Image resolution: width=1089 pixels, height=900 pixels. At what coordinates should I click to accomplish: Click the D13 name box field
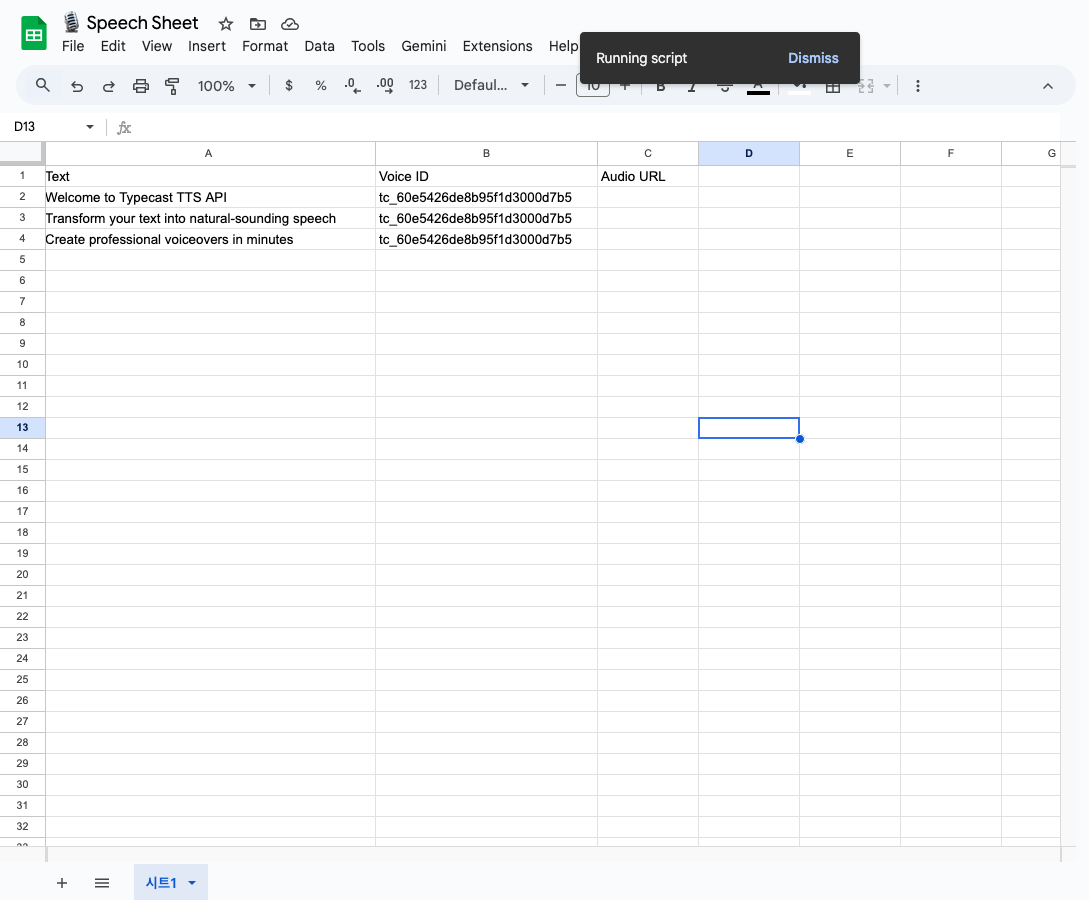45,126
